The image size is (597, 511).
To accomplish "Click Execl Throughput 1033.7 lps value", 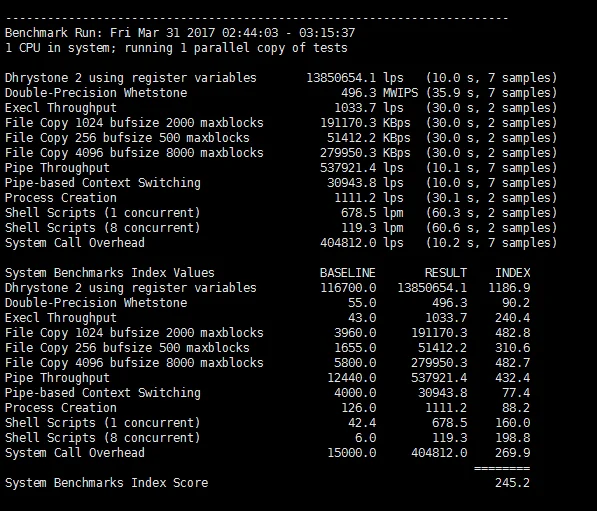I will (x=369, y=108).
